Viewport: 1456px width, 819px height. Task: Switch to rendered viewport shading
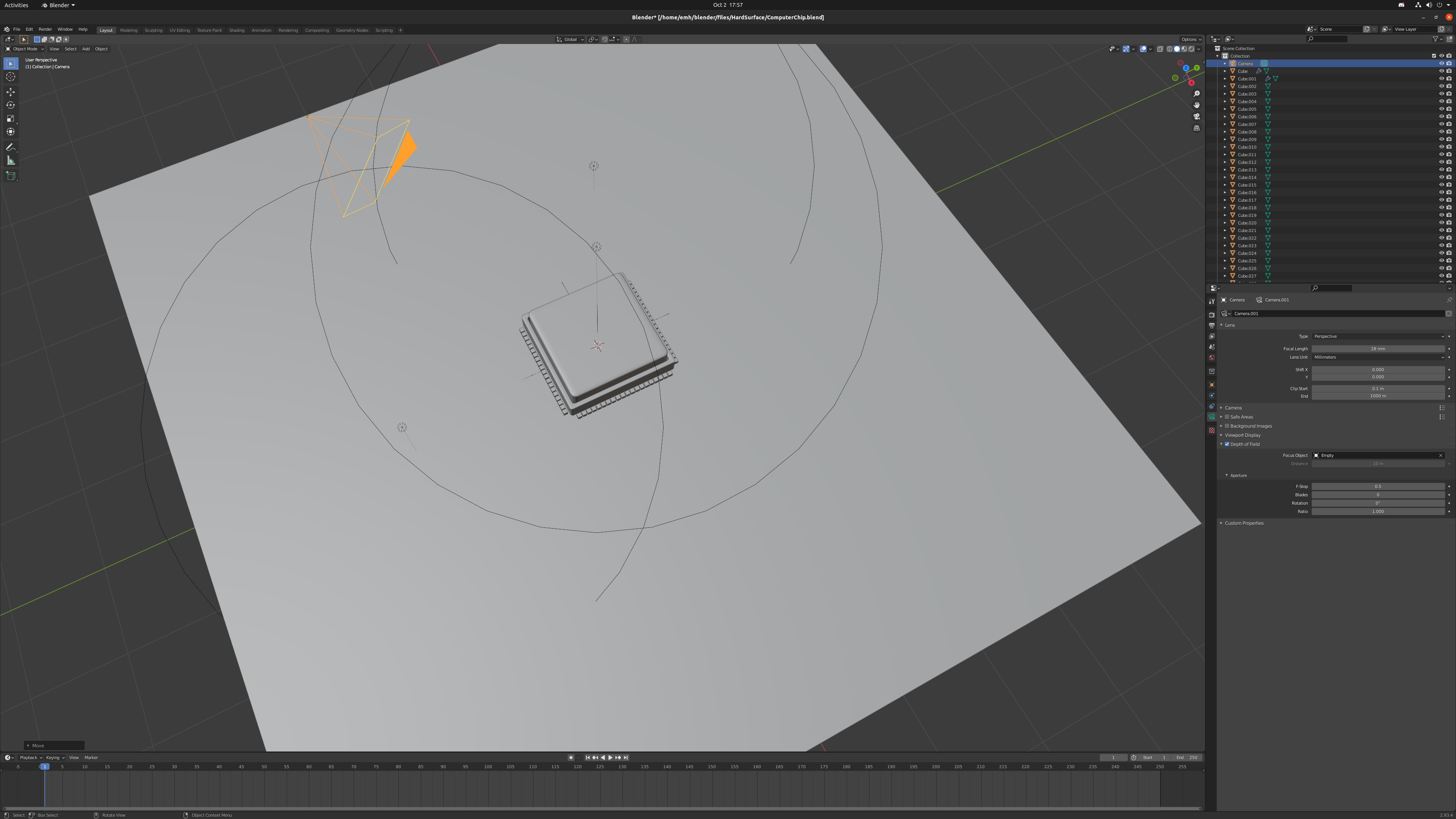point(1191,49)
